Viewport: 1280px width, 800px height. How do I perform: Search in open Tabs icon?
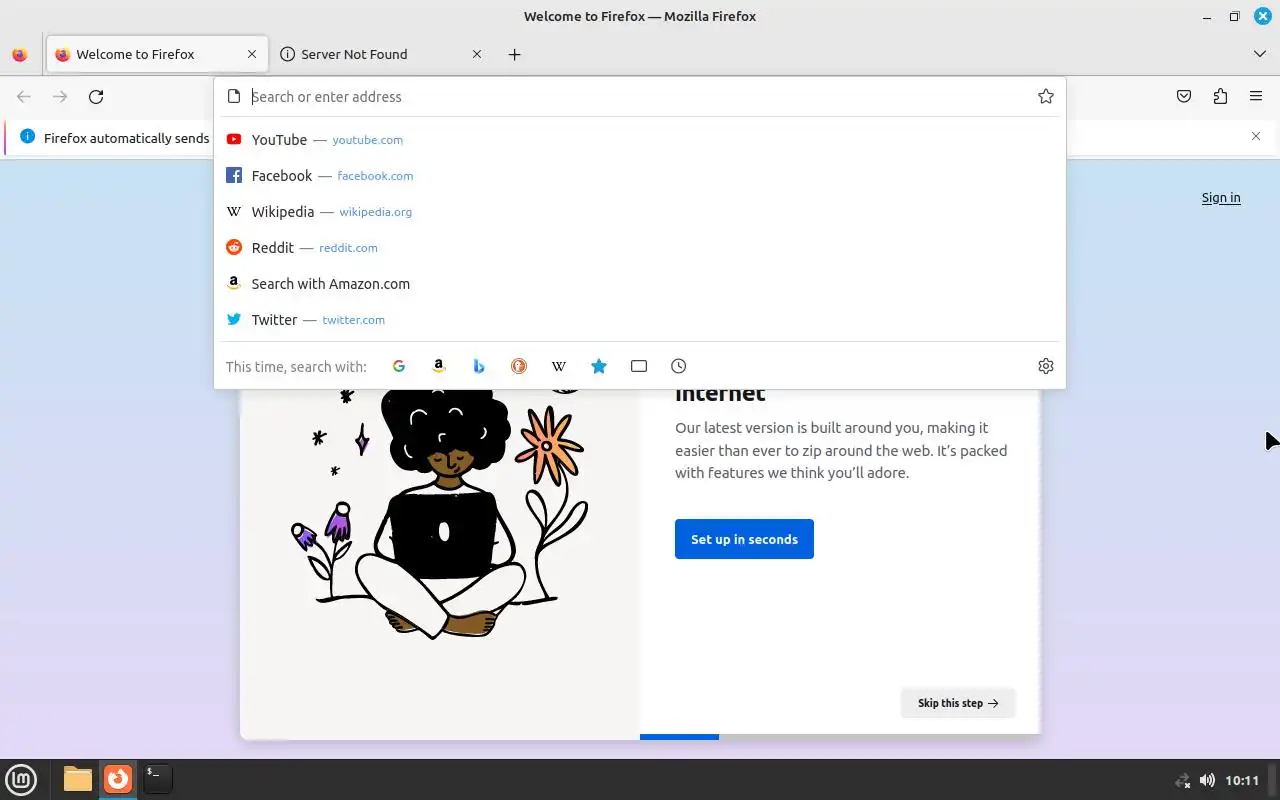coord(639,366)
